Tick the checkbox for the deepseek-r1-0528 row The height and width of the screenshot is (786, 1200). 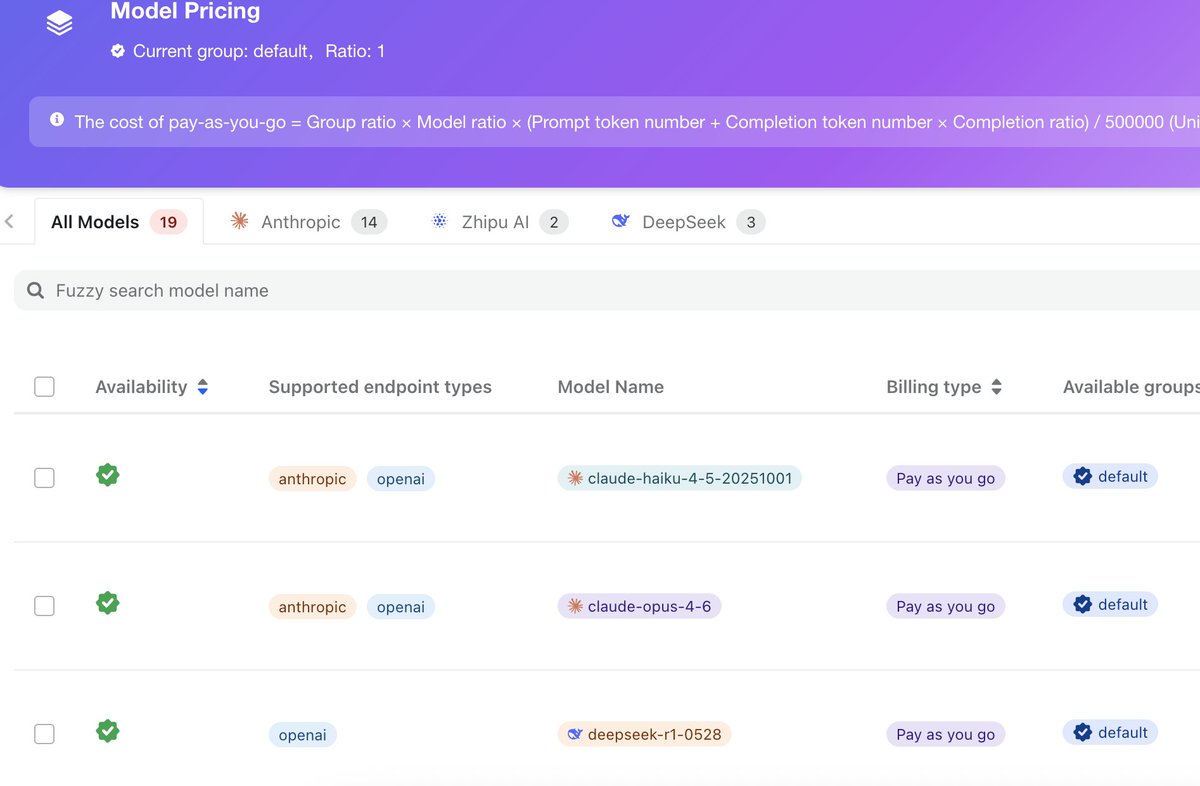tap(44, 734)
